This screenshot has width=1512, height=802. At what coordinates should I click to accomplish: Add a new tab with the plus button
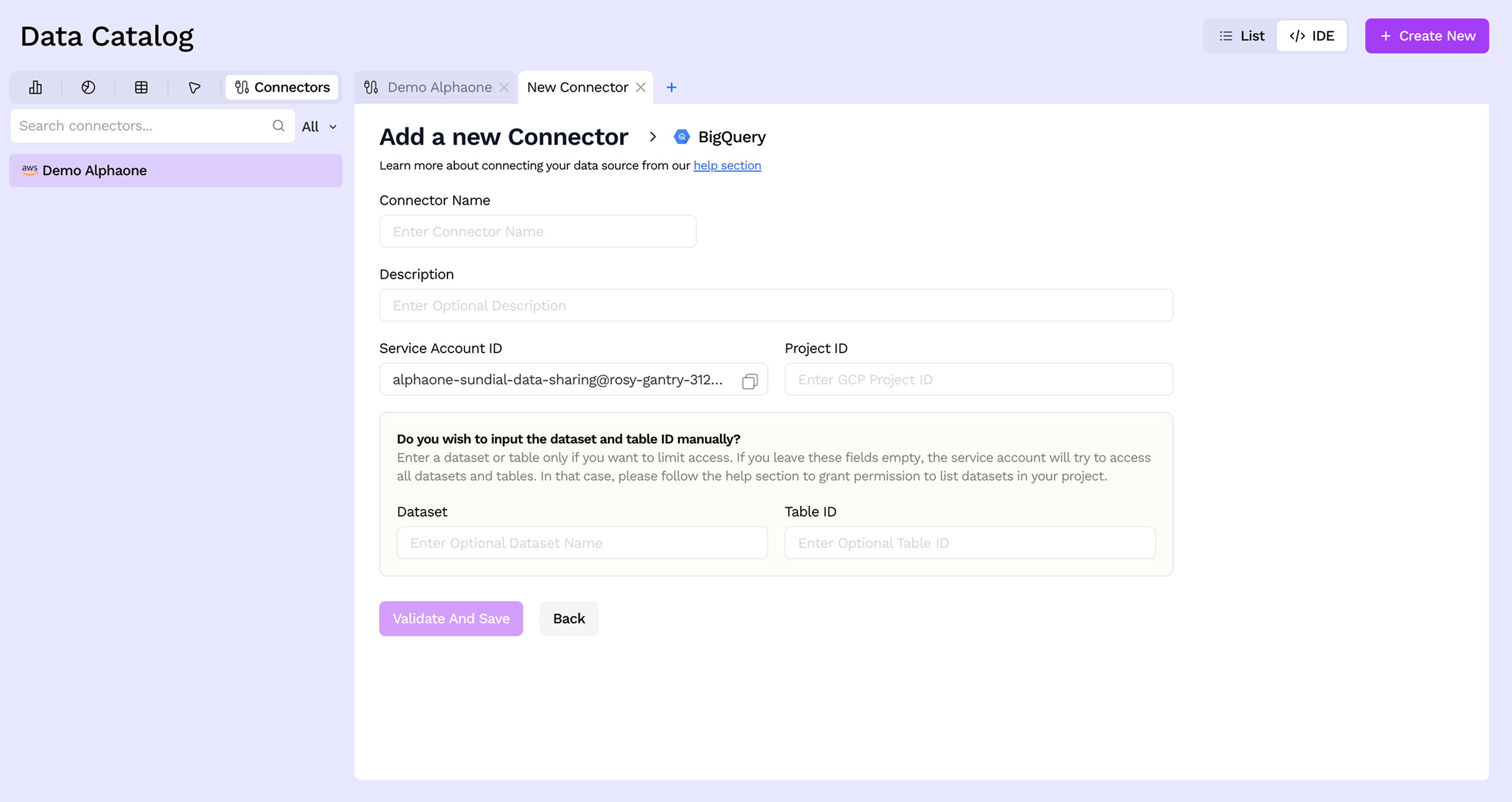pos(672,87)
